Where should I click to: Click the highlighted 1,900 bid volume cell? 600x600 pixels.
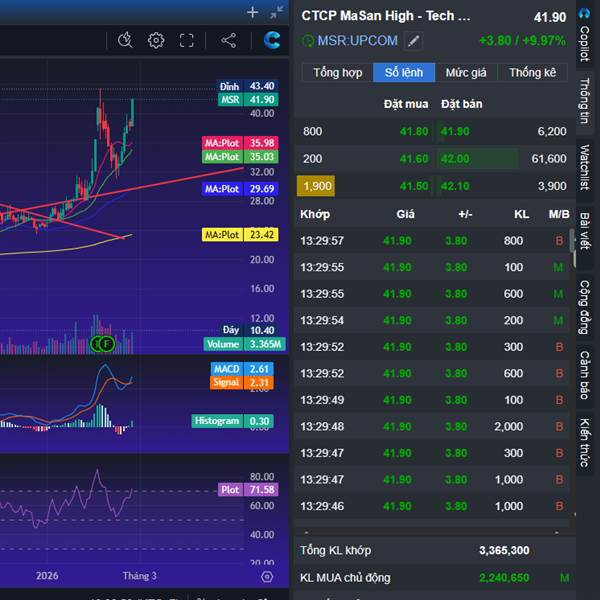(316, 186)
